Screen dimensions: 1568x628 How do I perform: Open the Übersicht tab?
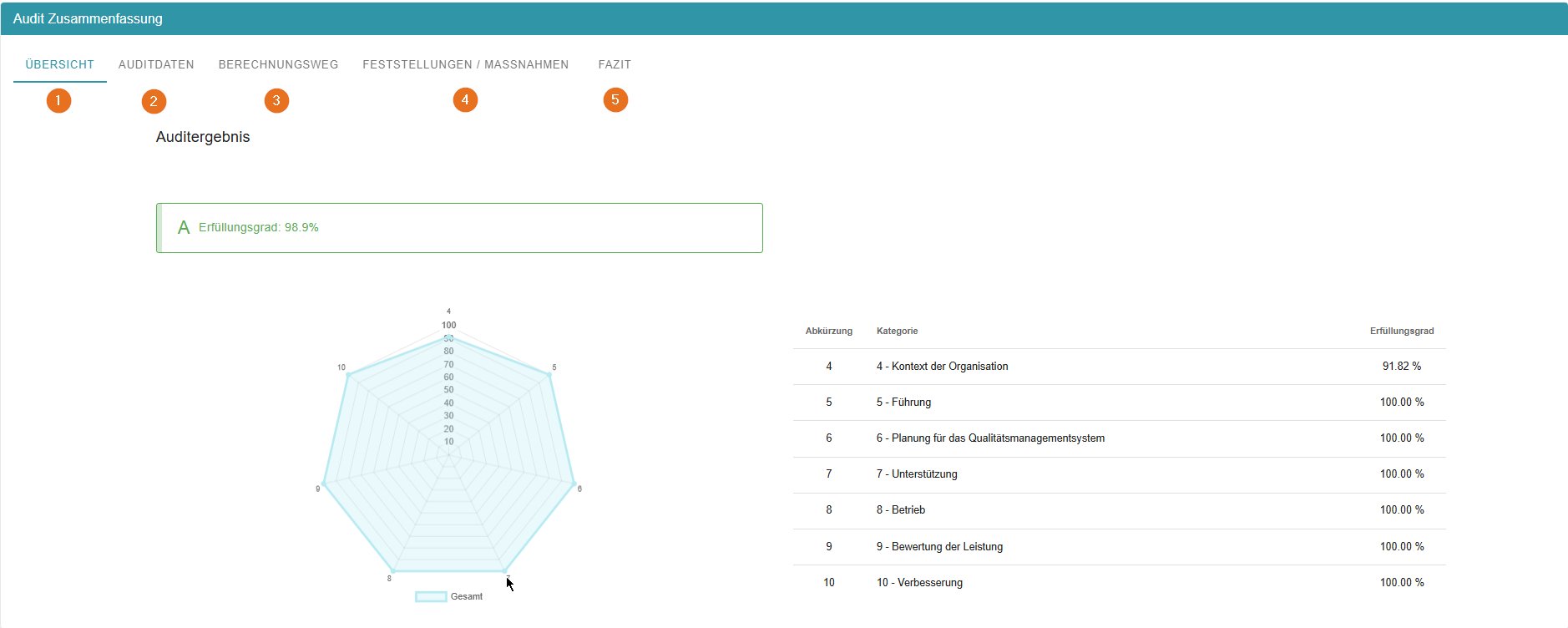click(x=60, y=64)
